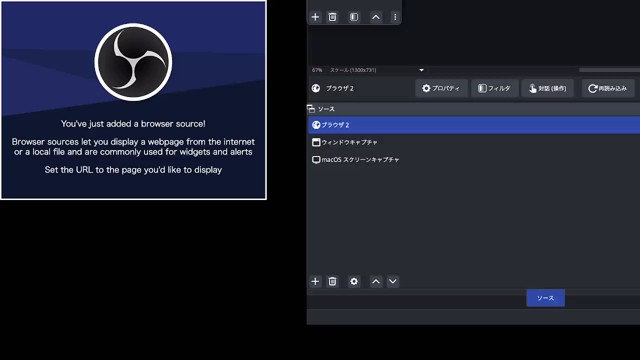
Task: Click the window icon of ウィンドウキャプチャ
Action: pyautogui.click(x=316, y=142)
